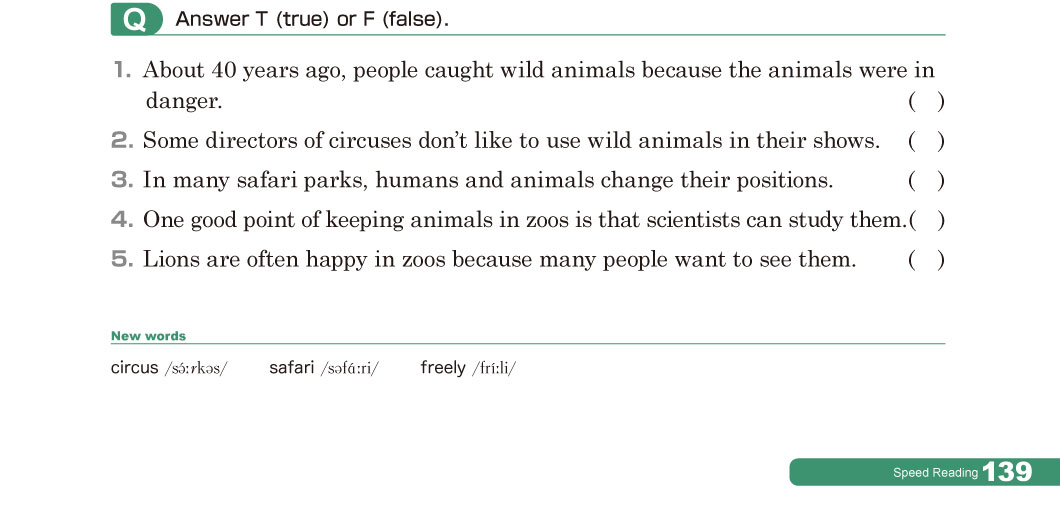
Task: Click the statement about circus directors
Action: pyautogui.click(x=511, y=141)
